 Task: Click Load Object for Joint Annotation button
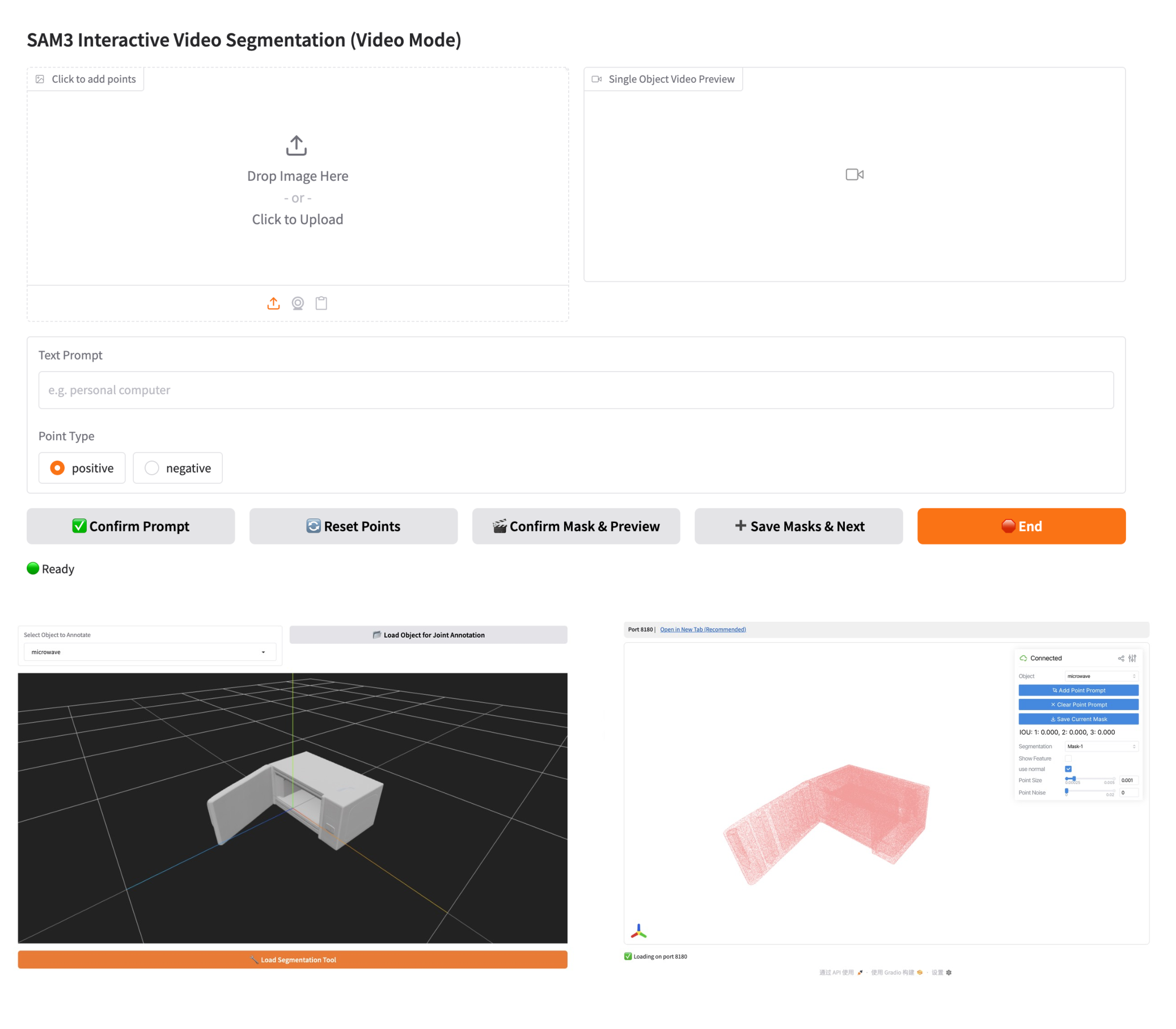[428, 635]
